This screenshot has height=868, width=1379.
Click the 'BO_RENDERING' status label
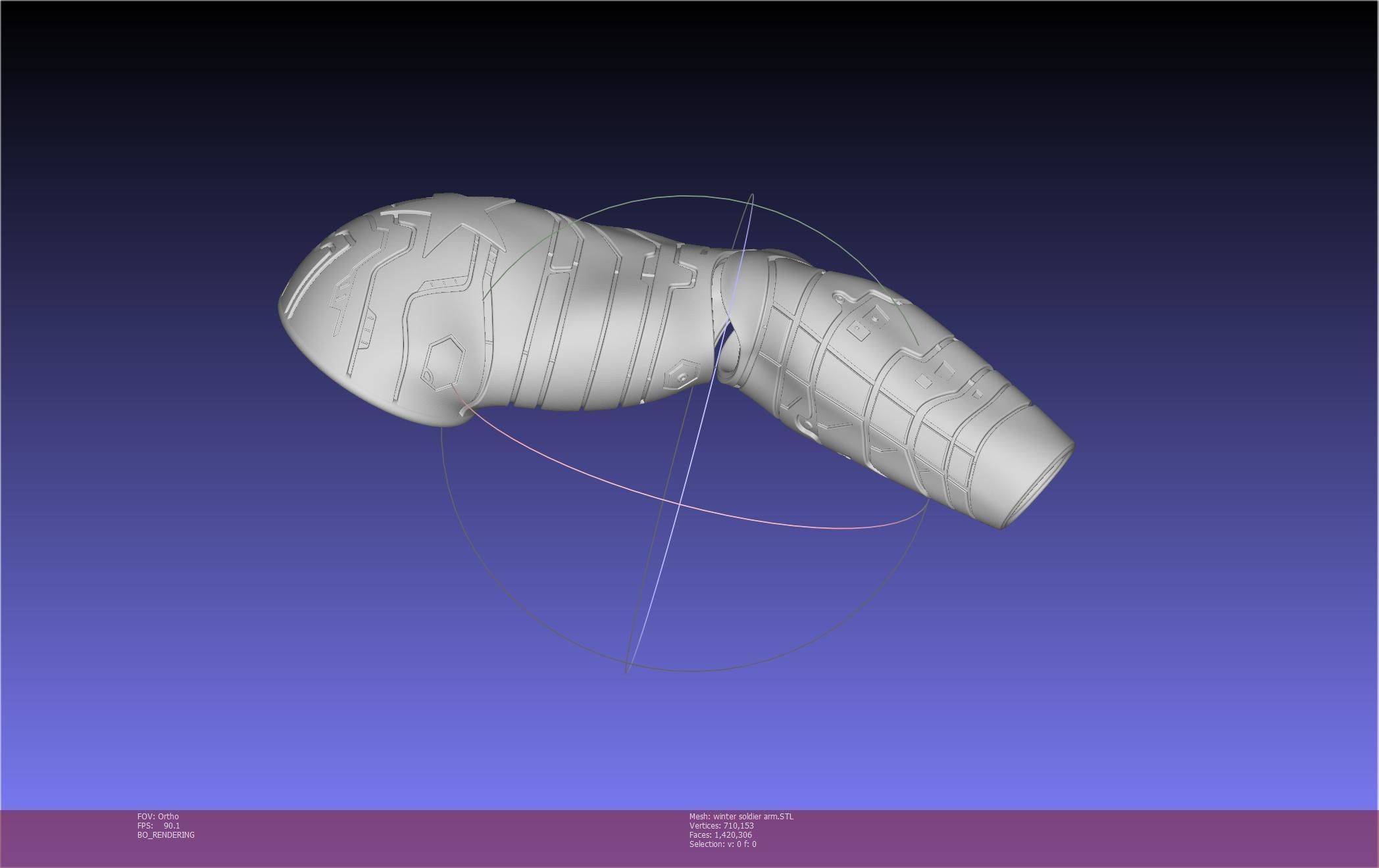pyautogui.click(x=166, y=834)
